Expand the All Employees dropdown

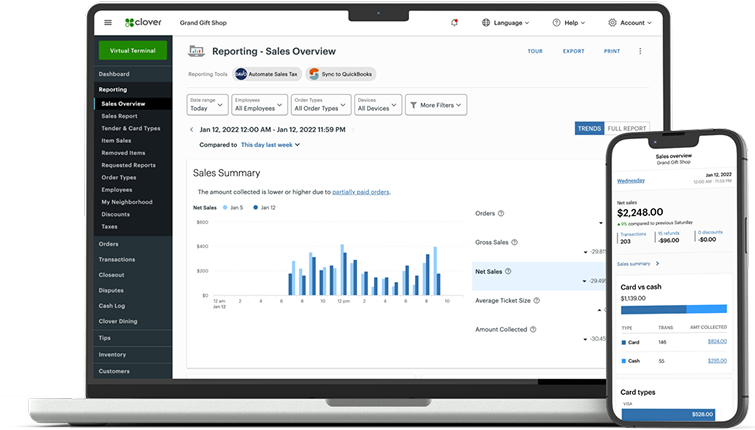[258, 104]
